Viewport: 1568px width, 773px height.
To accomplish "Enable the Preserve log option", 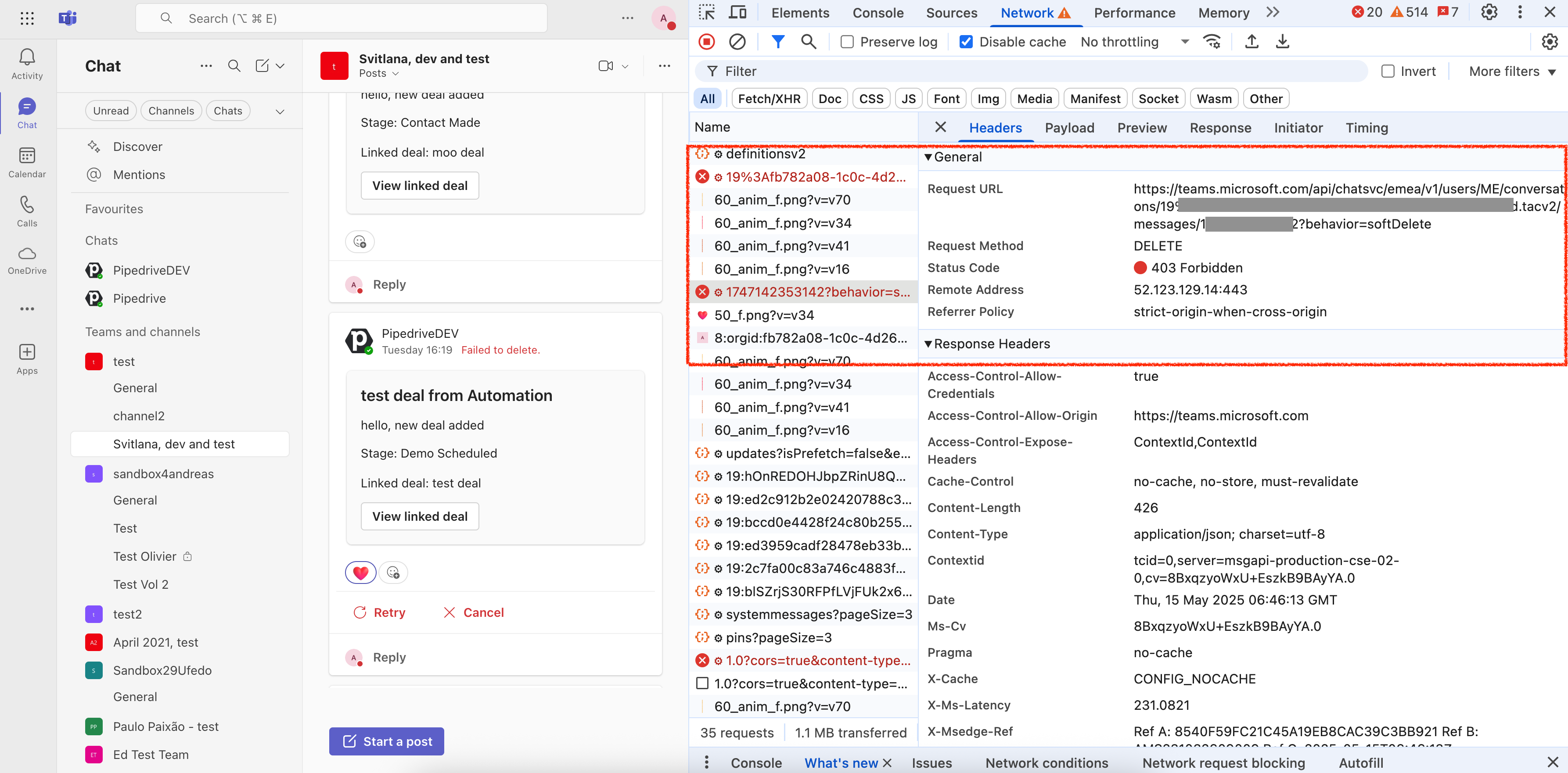I will [847, 41].
